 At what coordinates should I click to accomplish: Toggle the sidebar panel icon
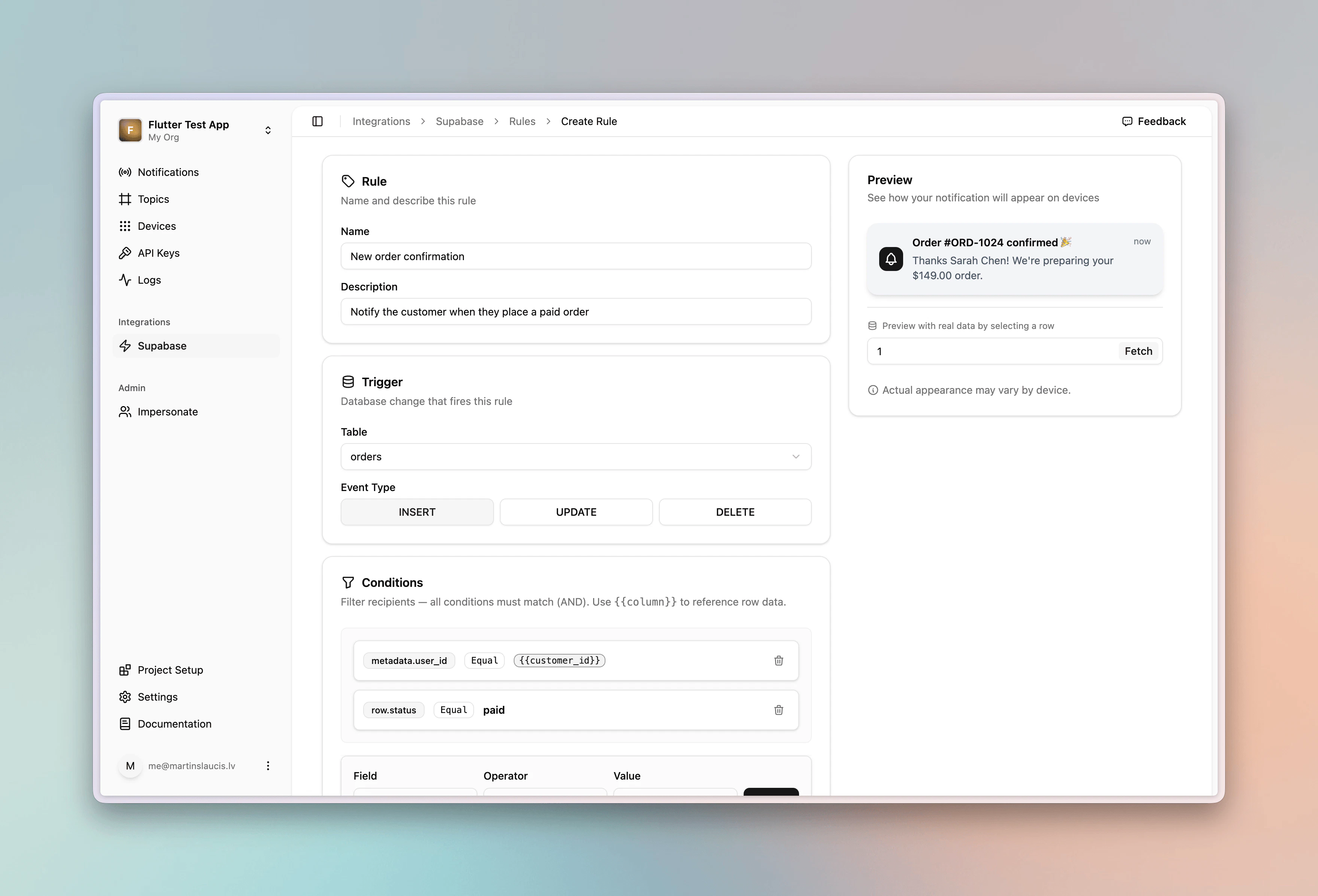coord(318,121)
